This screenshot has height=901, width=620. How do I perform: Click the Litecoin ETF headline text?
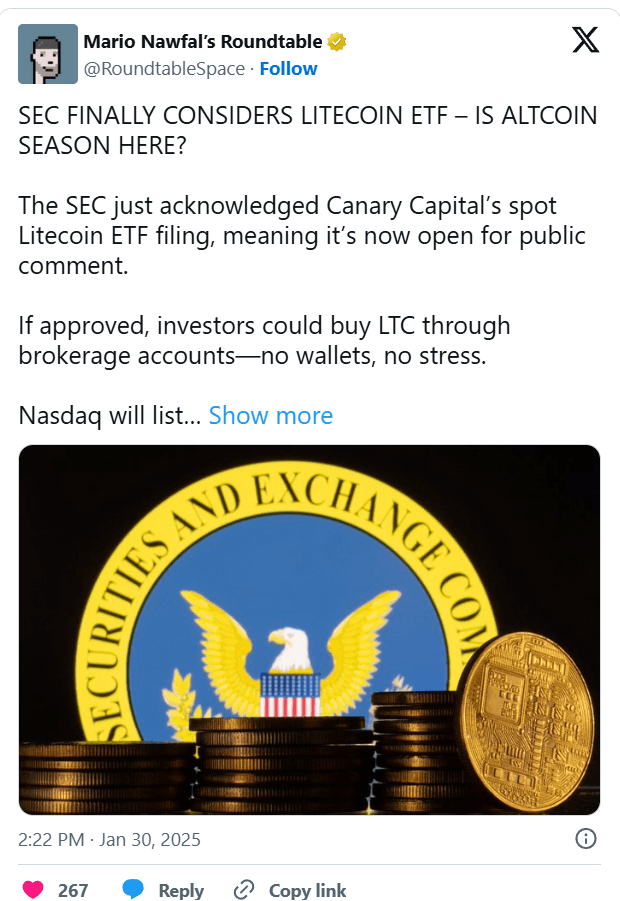pyautogui.click(x=308, y=130)
